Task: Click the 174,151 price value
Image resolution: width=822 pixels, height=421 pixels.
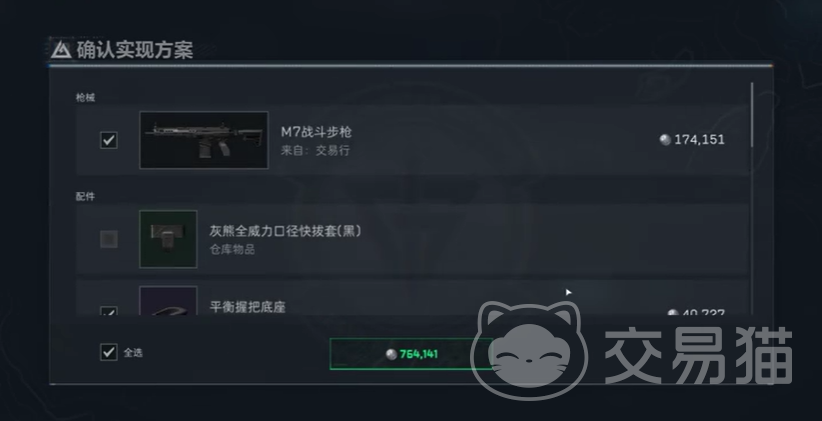Action: [x=699, y=139]
